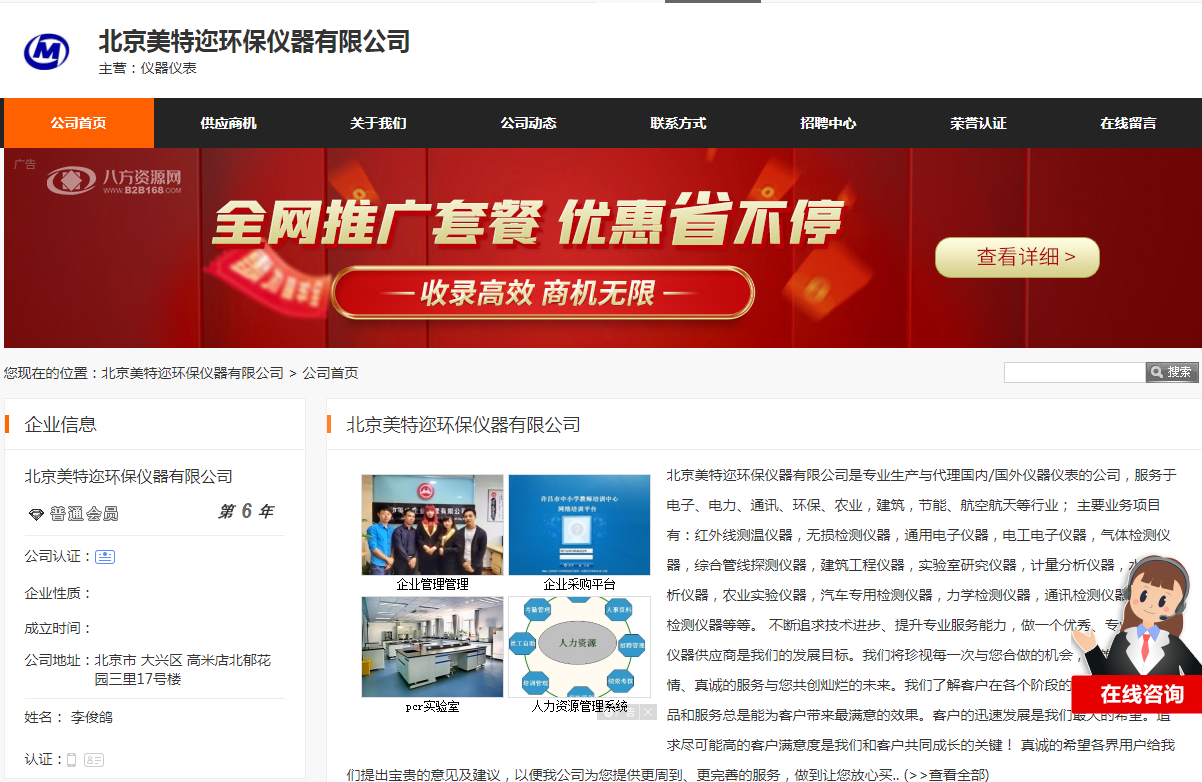The width and height of the screenshot is (1202, 782).
Task: Click the 搜索 search button
Action: [x=1172, y=372]
